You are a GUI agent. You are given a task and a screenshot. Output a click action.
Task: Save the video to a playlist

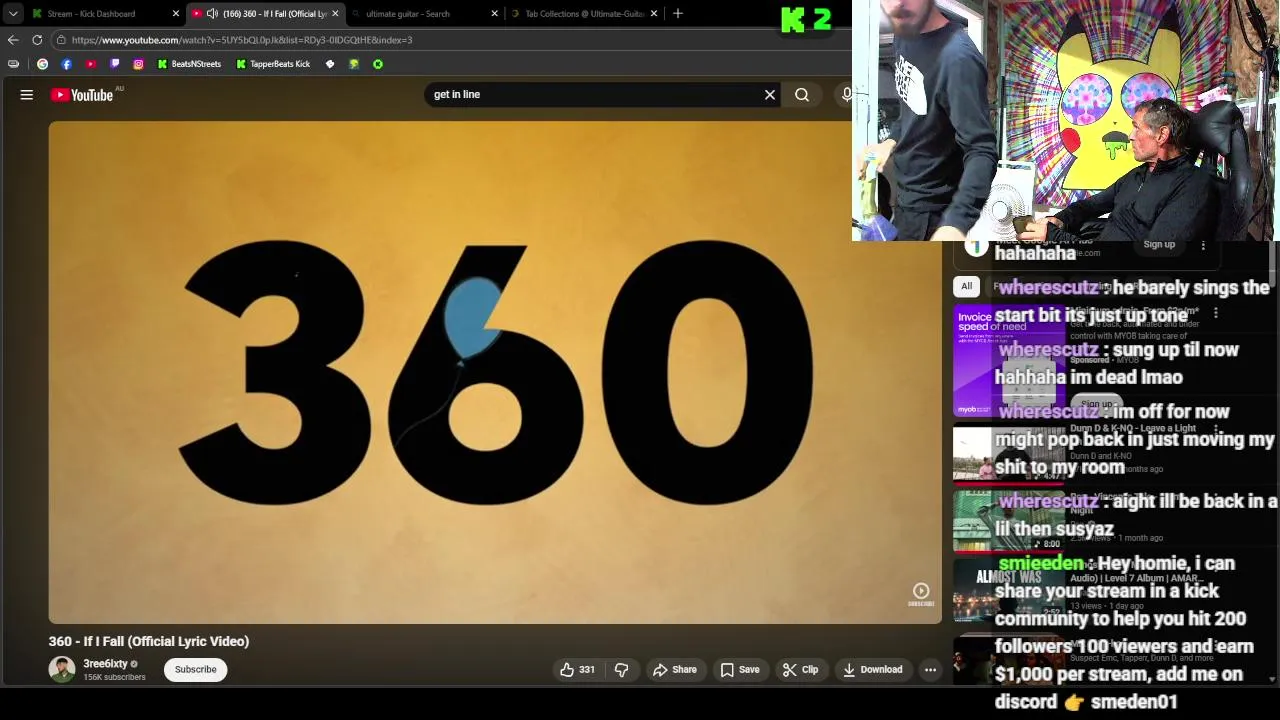click(x=740, y=670)
